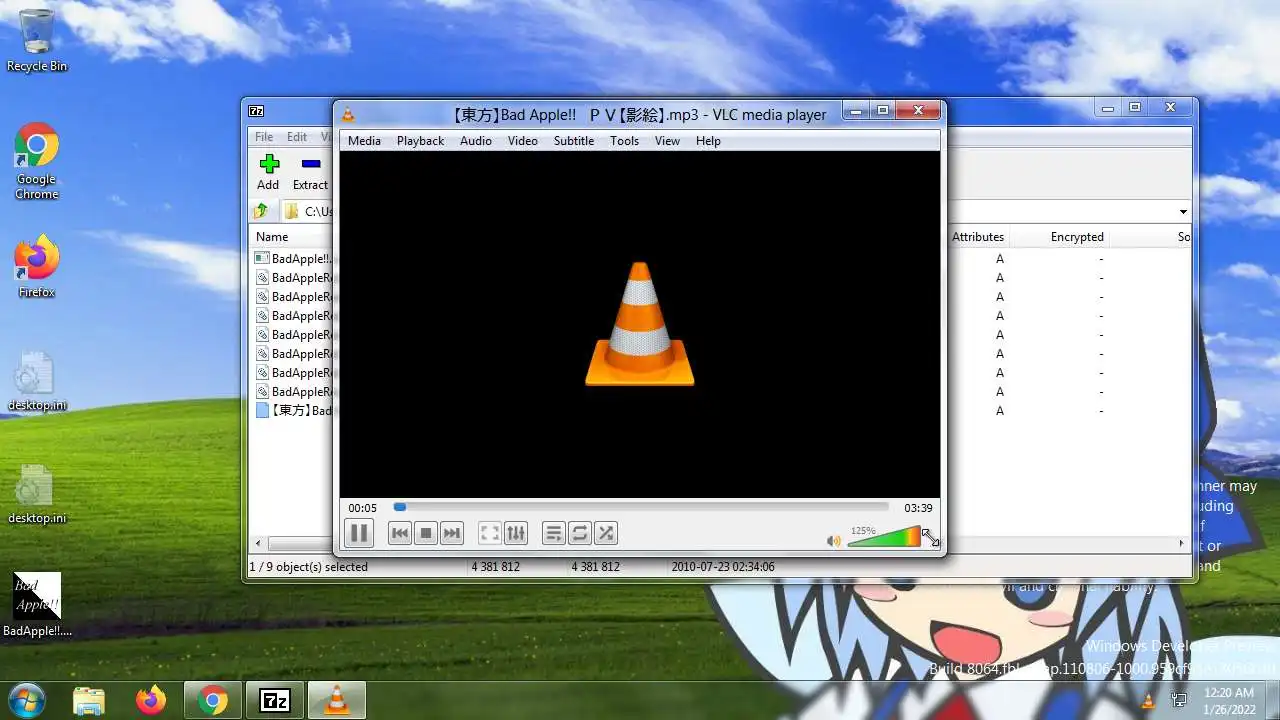Image resolution: width=1280 pixels, height=720 pixels.
Task: Open the View menu in VLC
Action: tap(667, 141)
